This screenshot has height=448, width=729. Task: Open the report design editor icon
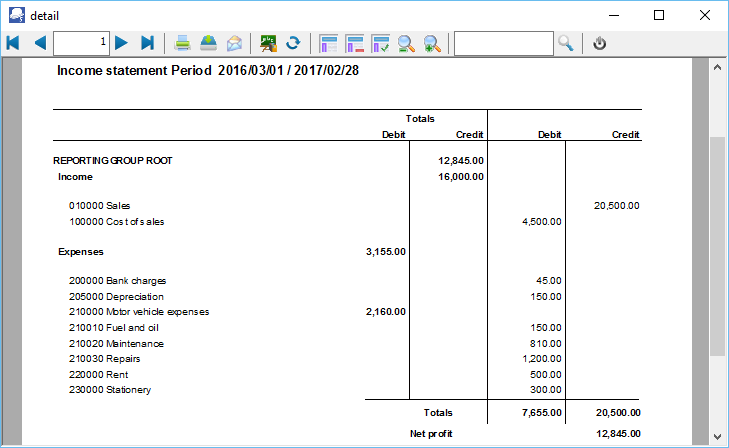pyautogui.click(x=268, y=43)
